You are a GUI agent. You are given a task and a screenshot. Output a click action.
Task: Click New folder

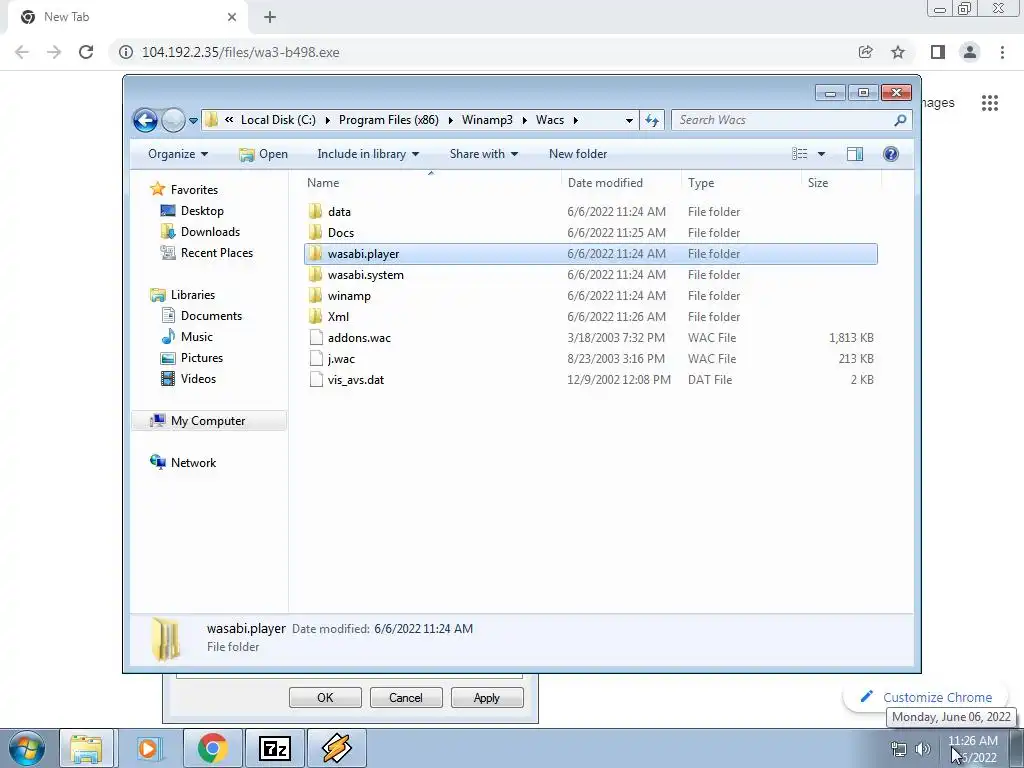[578, 154]
